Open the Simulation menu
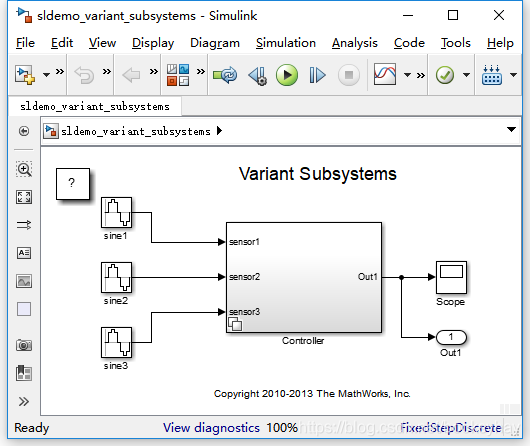The image size is (530, 446). click(286, 43)
